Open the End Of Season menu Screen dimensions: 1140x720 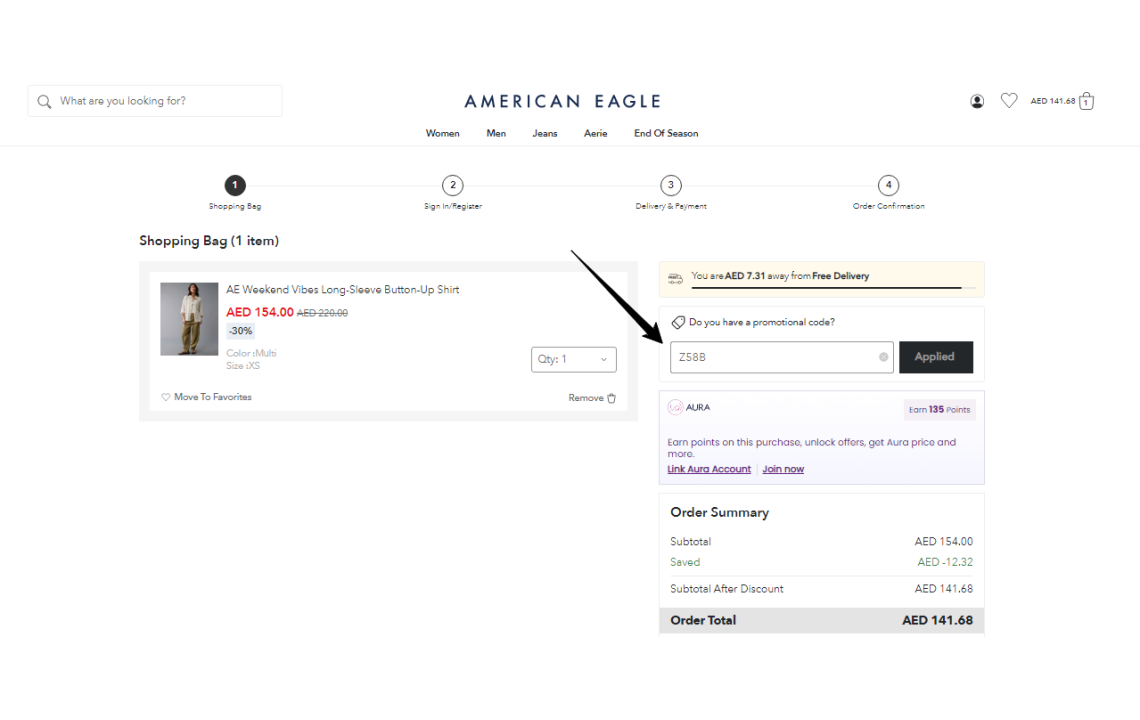[666, 133]
